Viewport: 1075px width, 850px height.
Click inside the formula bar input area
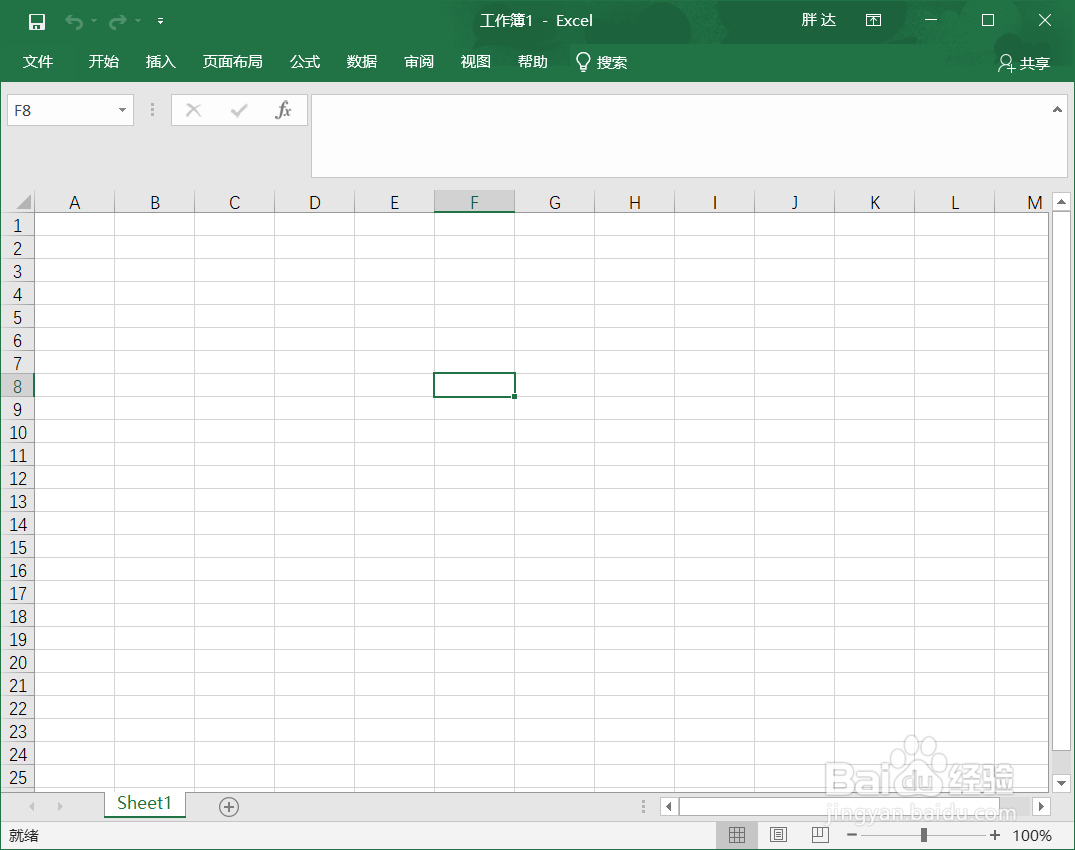681,136
